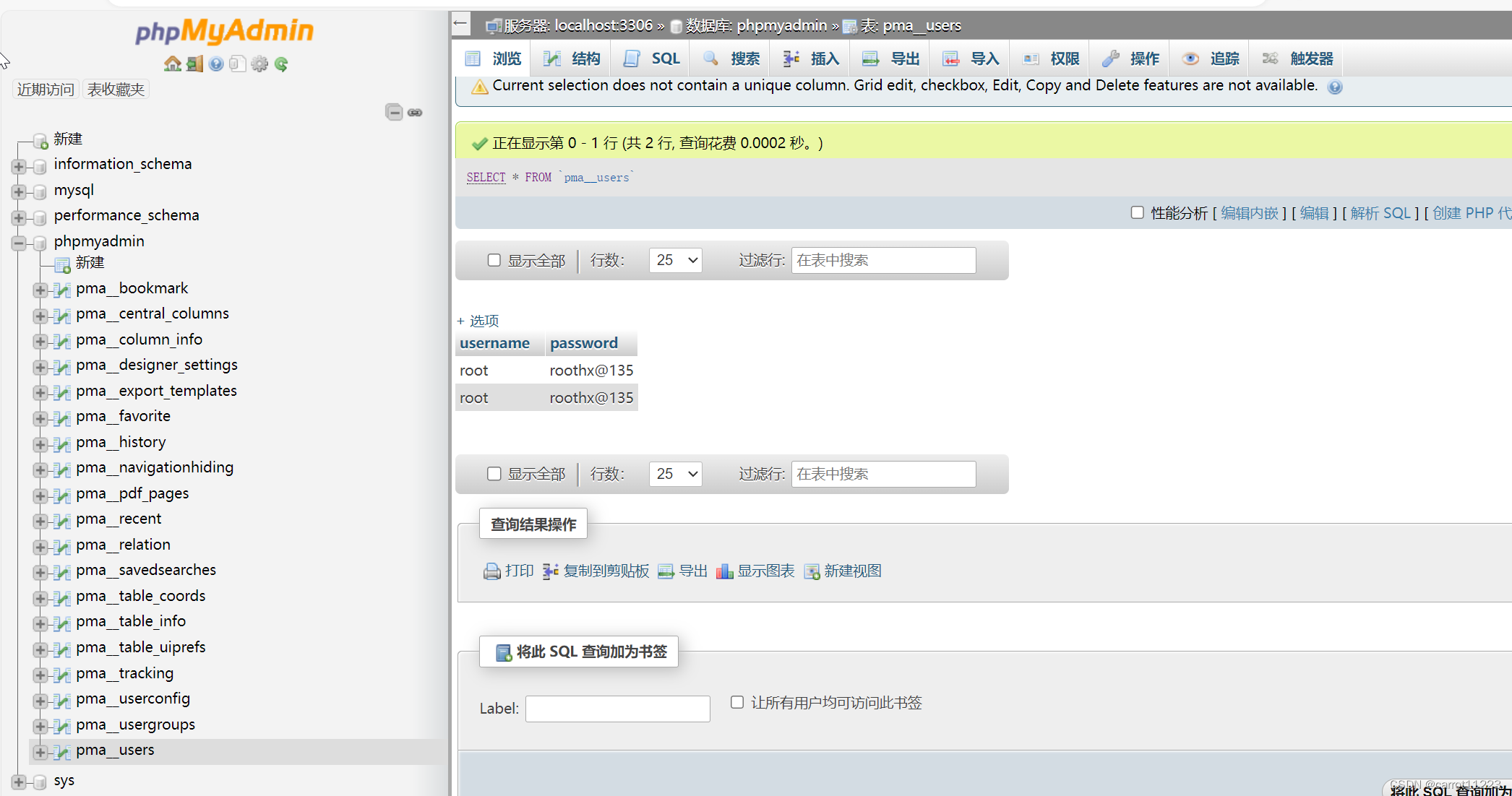Click the collapse-all navigation tree icon

[394, 112]
